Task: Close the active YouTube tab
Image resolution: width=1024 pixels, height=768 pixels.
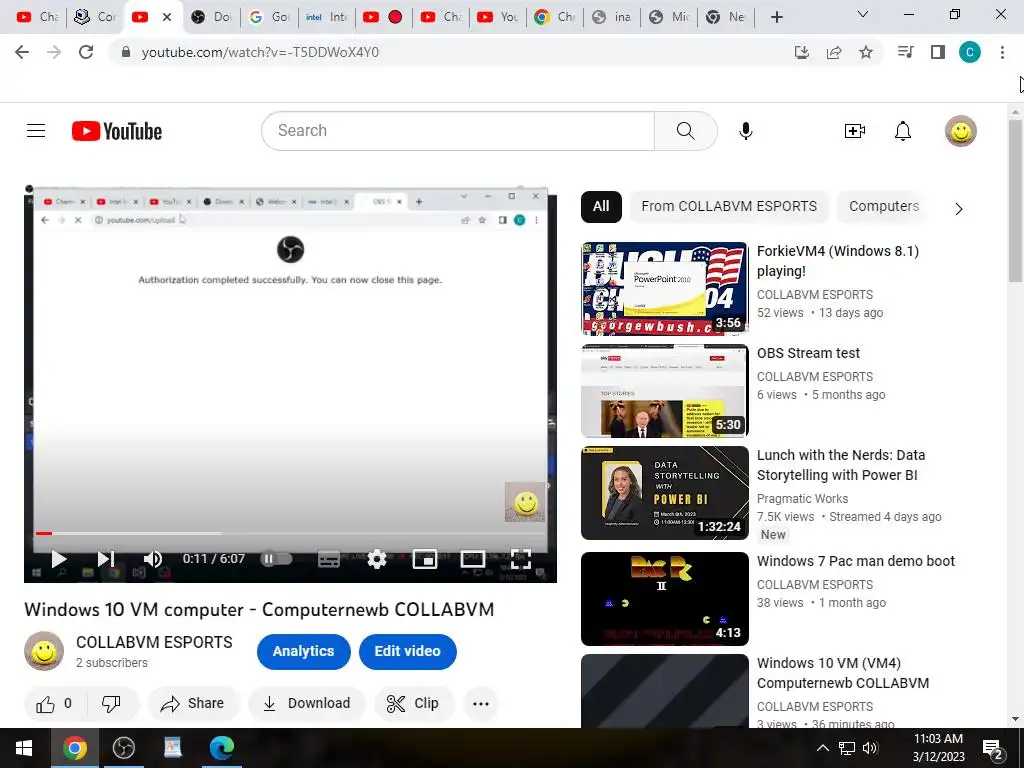Action: coord(167,17)
